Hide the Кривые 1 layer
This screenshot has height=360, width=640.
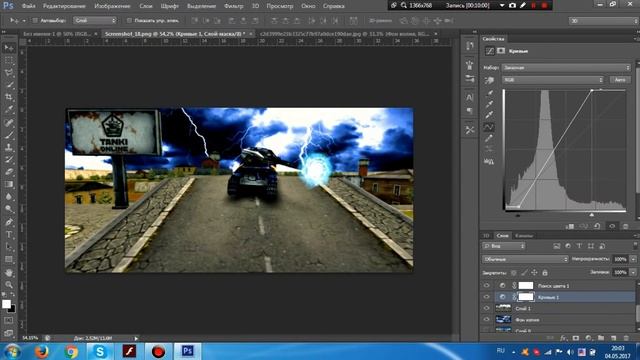pyautogui.click(x=486, y=297)
